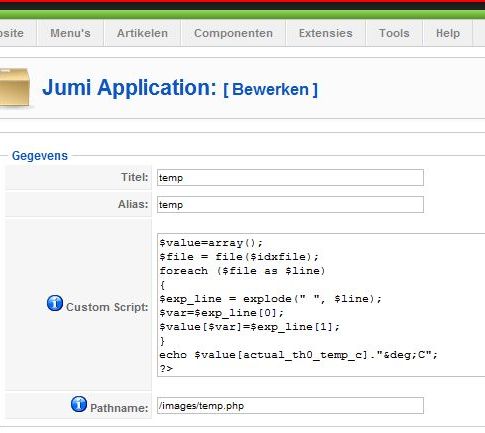
Task: Click the Jumi package box icon
Action: (x=15, y=87)
